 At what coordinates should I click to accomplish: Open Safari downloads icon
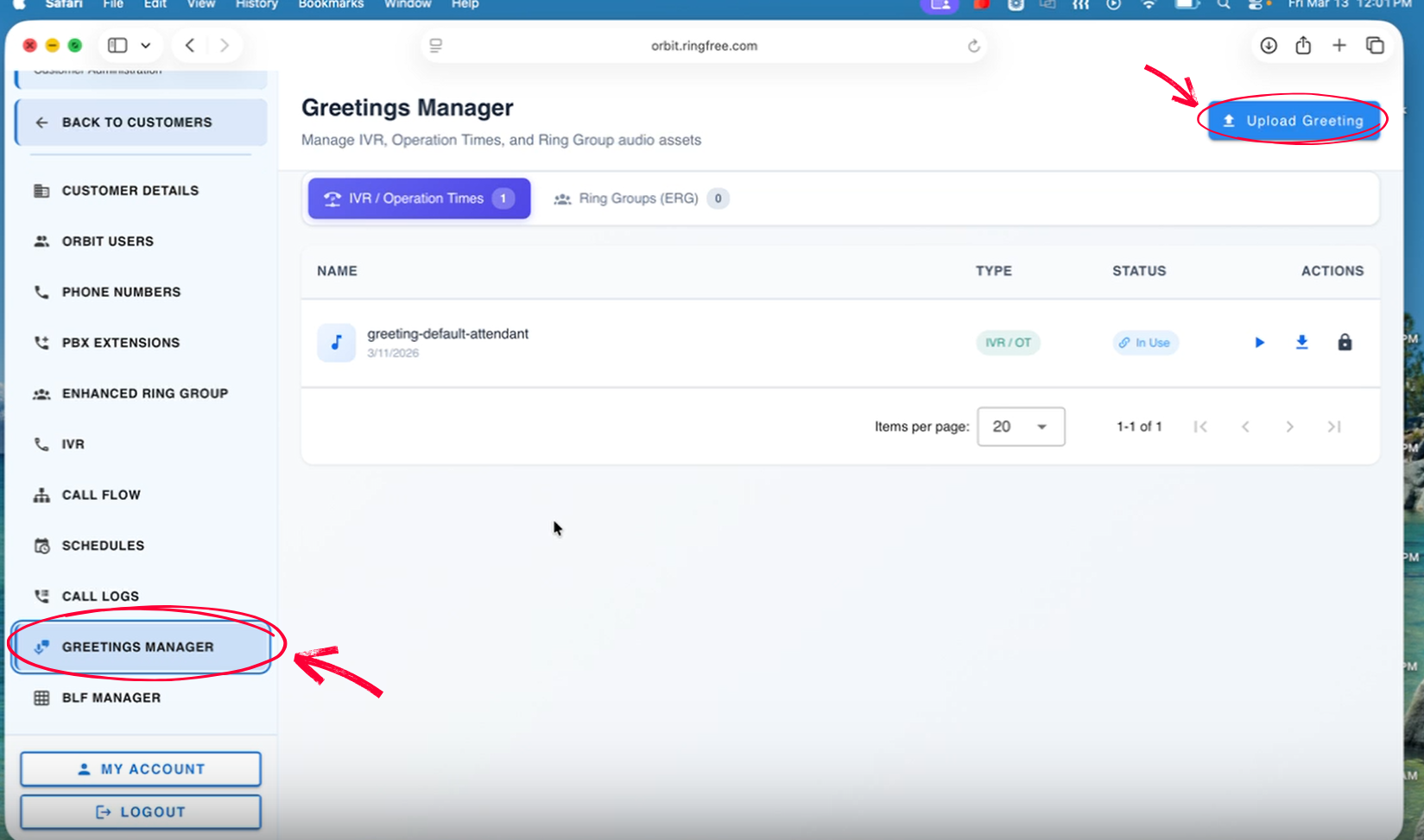(x=1268, y=46)
